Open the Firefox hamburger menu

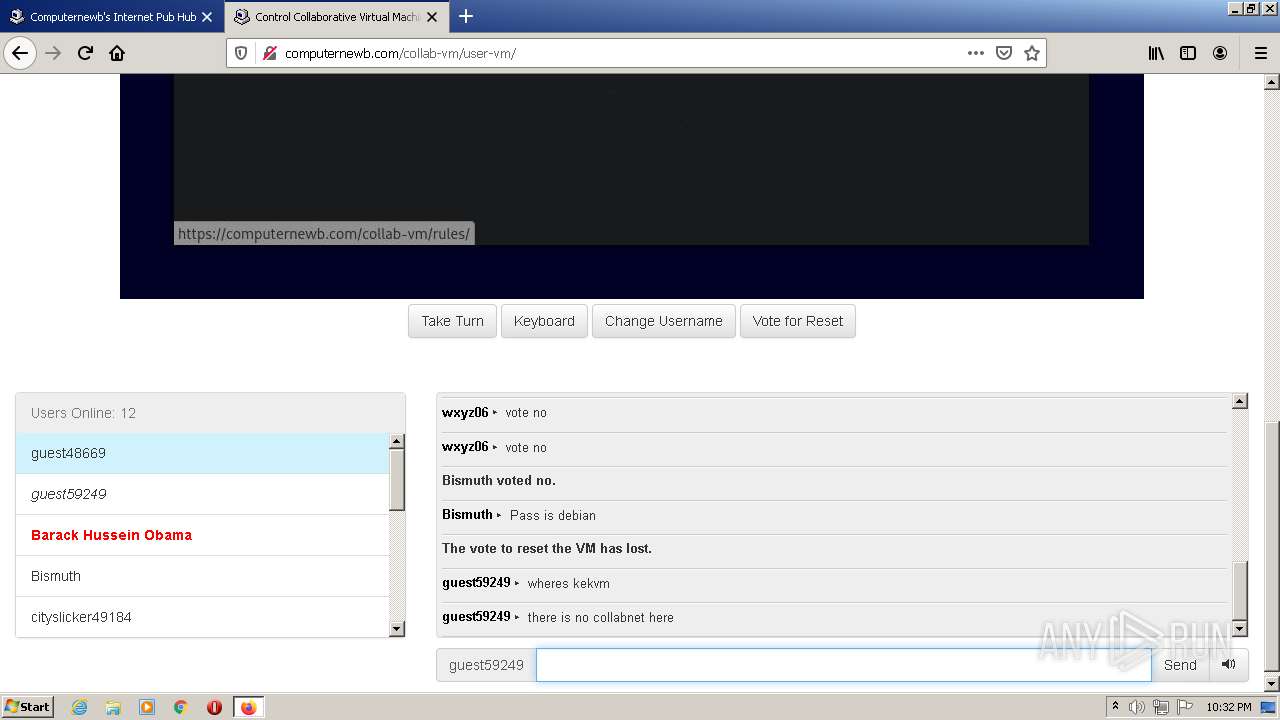coord(1260,53)
